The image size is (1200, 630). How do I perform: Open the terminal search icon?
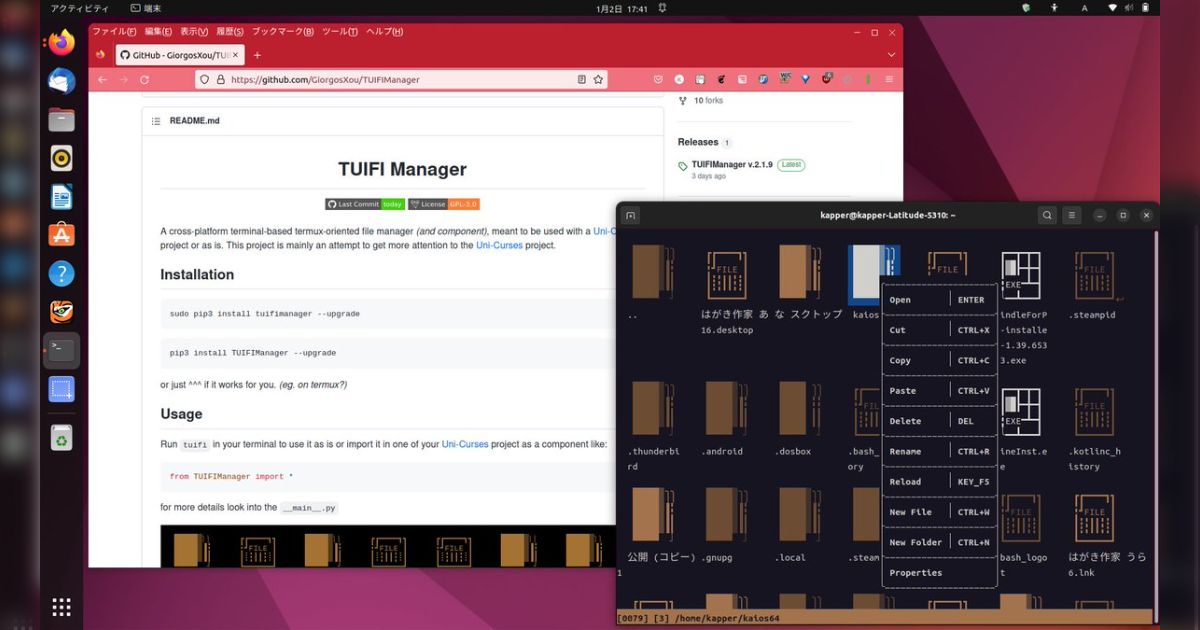tap(1046, 215)
